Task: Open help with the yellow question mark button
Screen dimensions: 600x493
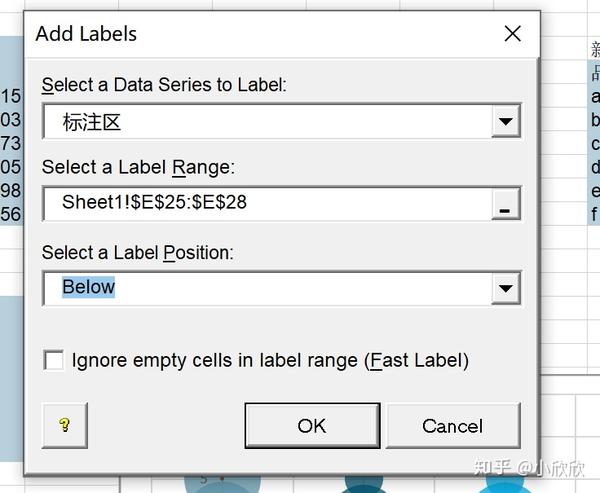Action: pyautogui.click(x=65, y=425)
